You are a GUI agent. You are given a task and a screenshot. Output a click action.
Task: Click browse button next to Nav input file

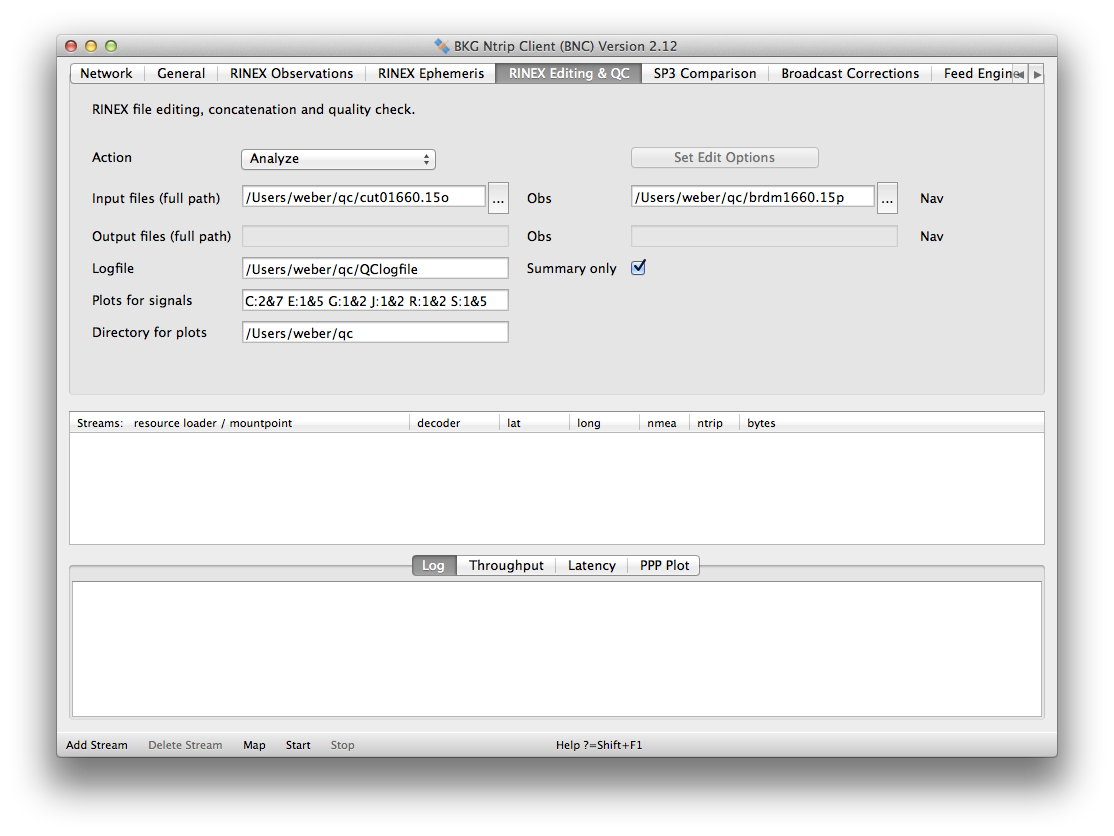(887, 198)
